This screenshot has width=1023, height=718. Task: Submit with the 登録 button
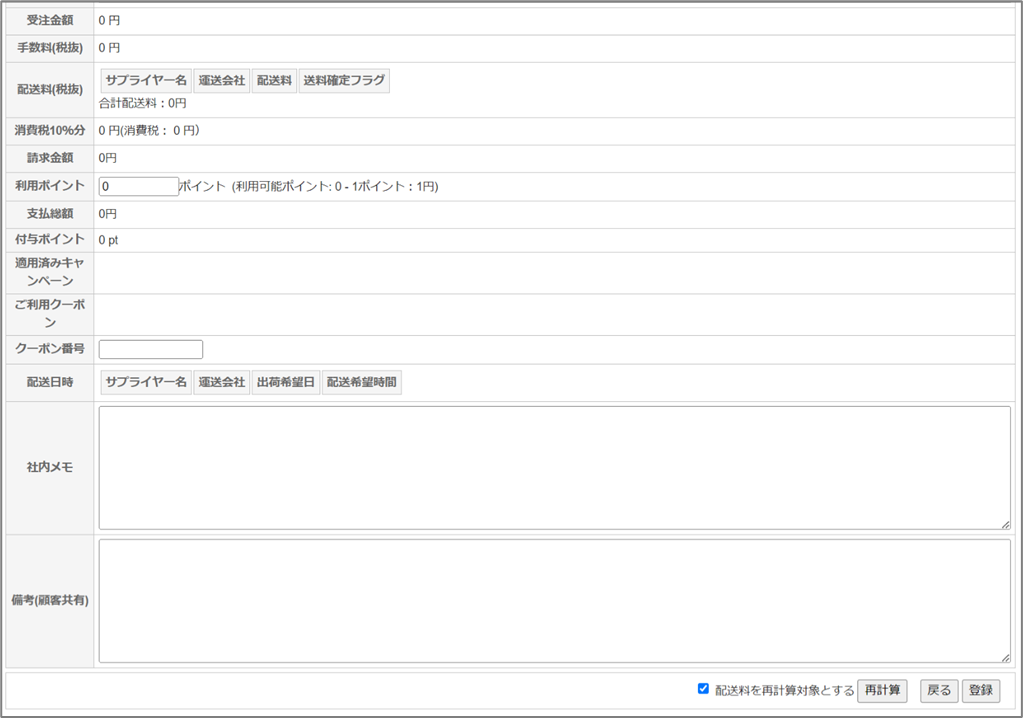980,690
